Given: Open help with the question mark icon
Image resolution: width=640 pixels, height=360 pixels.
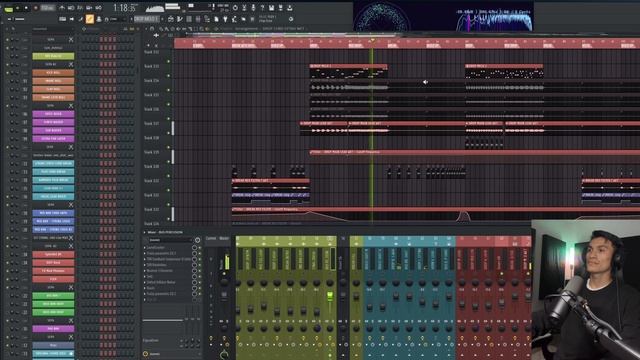Looking at the screenshot, I should (262, 8).
